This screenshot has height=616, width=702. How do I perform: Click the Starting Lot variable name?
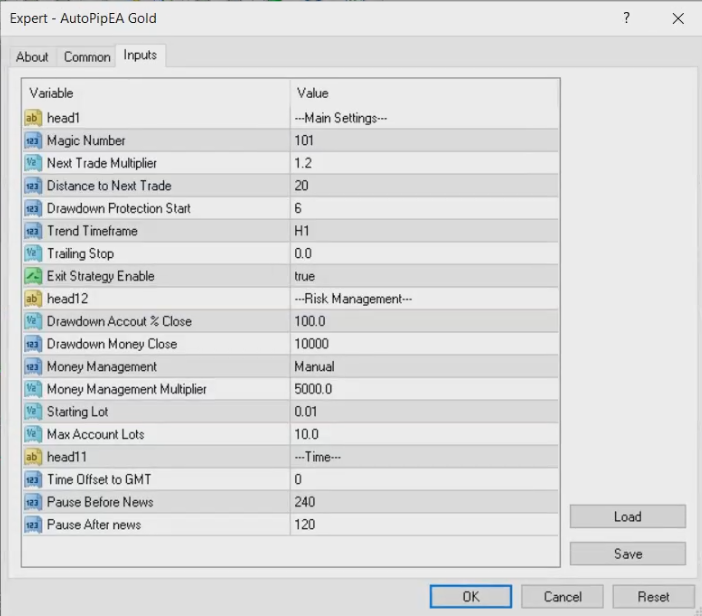77,412
